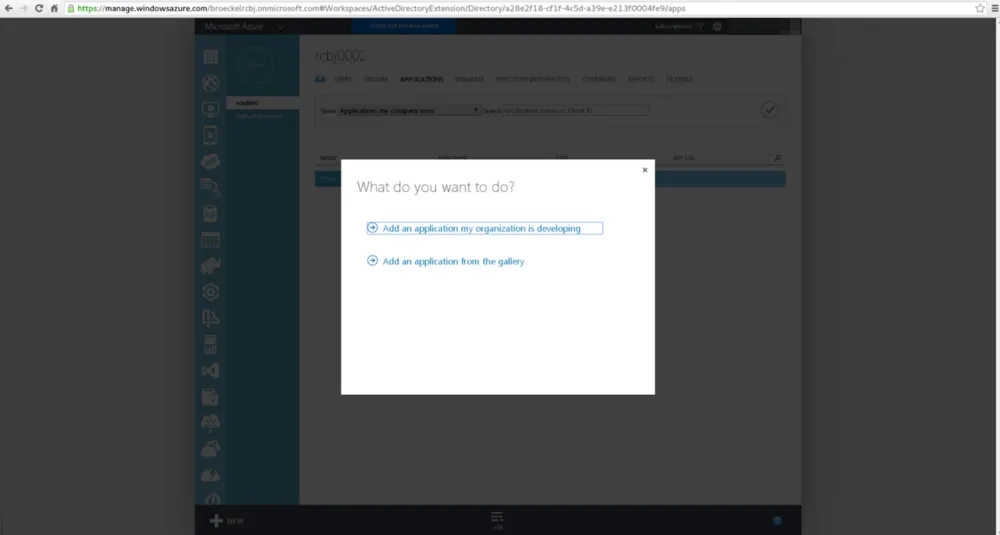1000x535 pixels.
Task: Switch to the DOMAINS tab
Action: [x=469, y=80]
